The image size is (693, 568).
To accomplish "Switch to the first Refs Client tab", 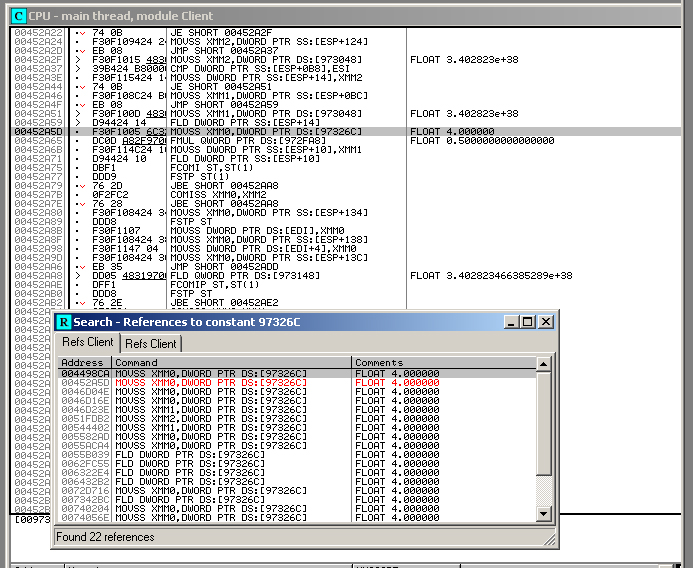I will 88,343.
